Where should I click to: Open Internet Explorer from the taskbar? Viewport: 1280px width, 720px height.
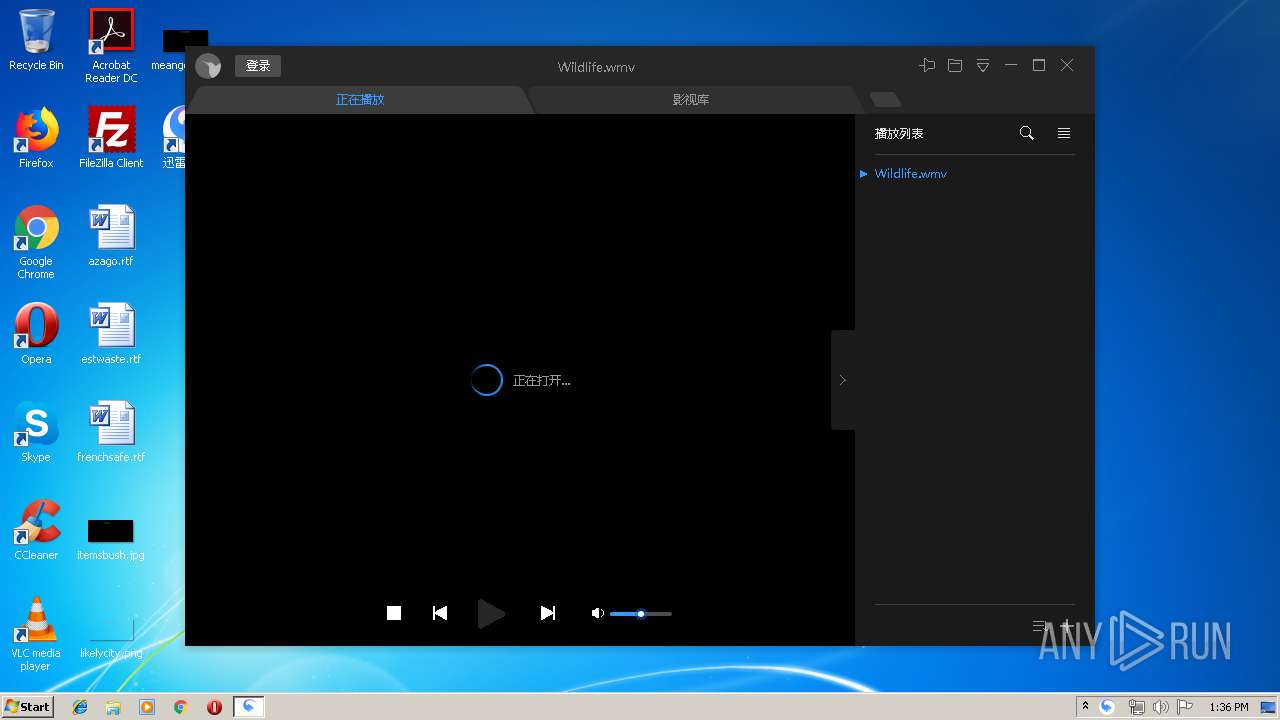pos(80,707)
